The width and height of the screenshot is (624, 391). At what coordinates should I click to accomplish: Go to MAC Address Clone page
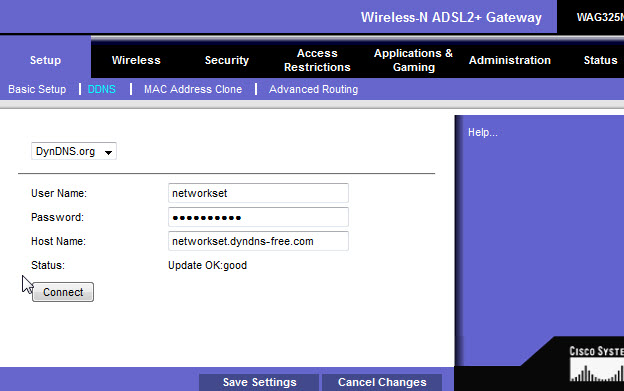pos(193,89)
